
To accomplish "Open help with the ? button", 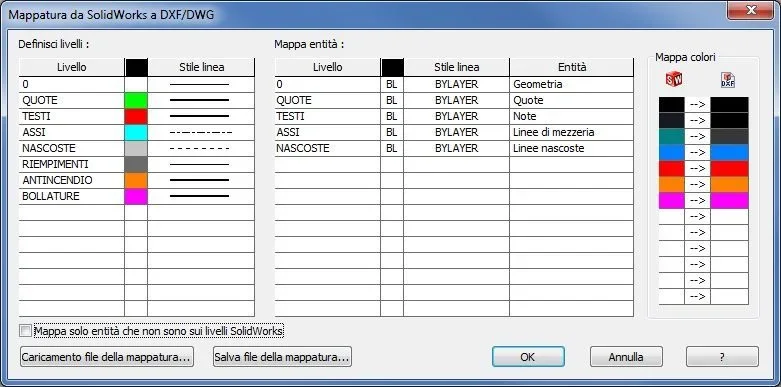I will pos(722,357).
